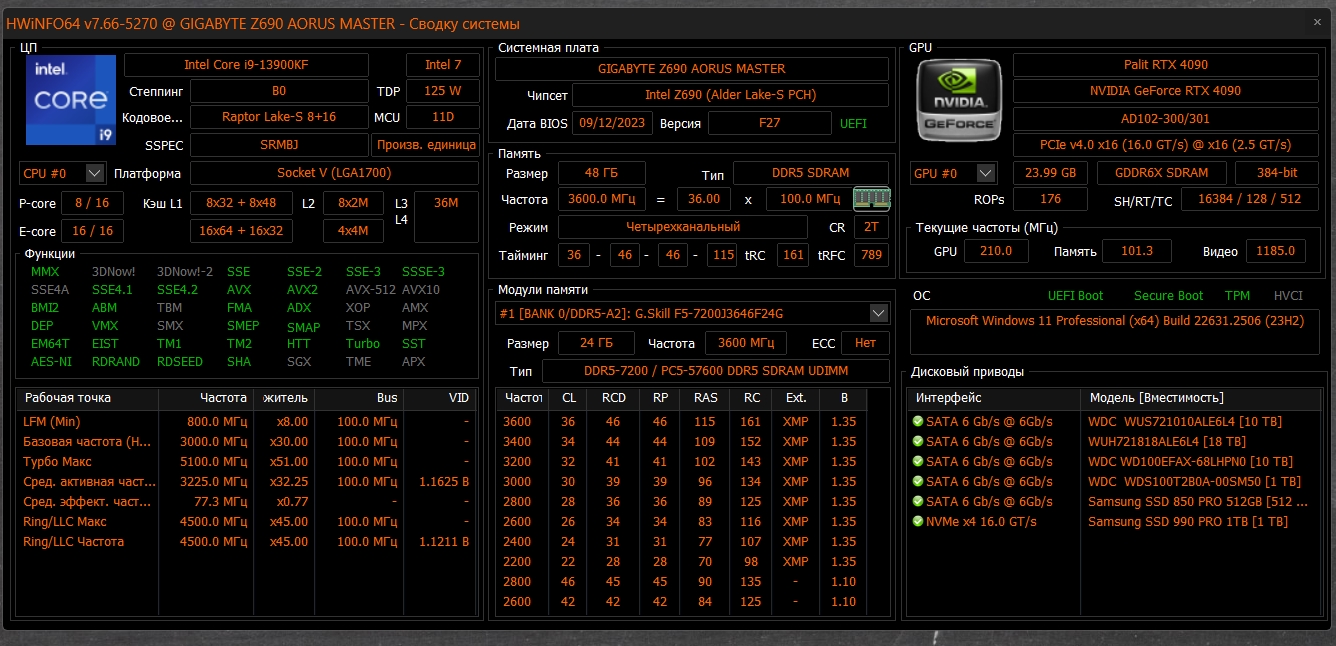Click the Raptor Lake-S 8+16 codename field
Screen dimensions: 1336x646
[279, 117]
